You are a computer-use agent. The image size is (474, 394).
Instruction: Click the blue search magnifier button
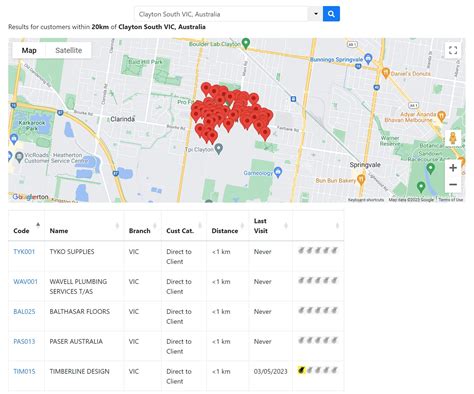pyautogui.click(x=331, y=14)
